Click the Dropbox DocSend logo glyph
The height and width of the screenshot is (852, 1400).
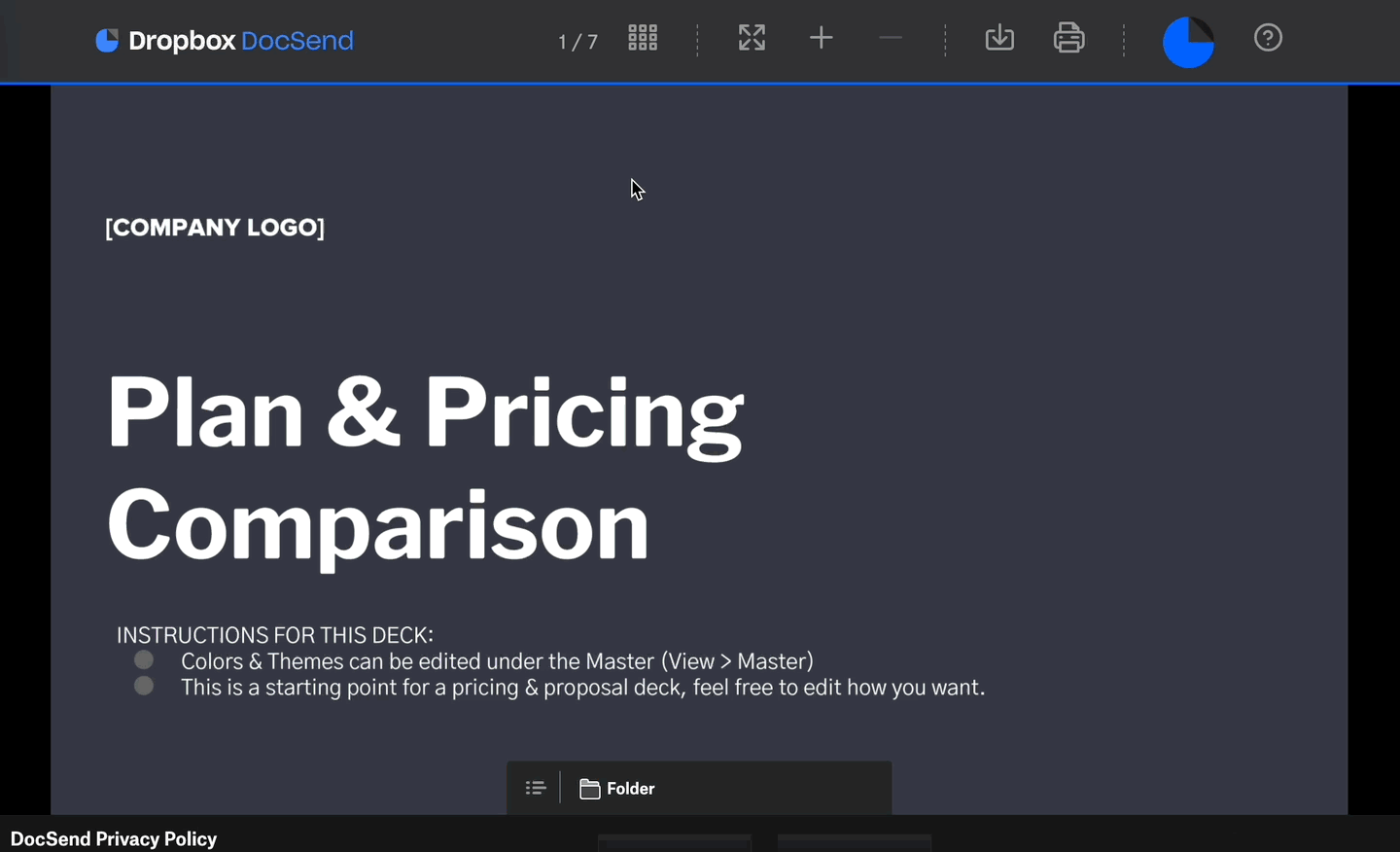point(107,40)
